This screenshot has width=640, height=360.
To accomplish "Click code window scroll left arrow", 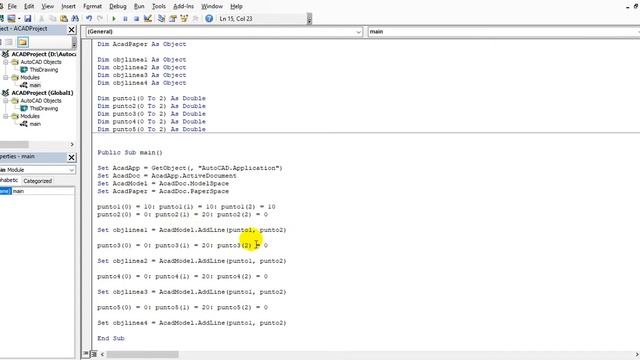I will click(x=102, y=354).
